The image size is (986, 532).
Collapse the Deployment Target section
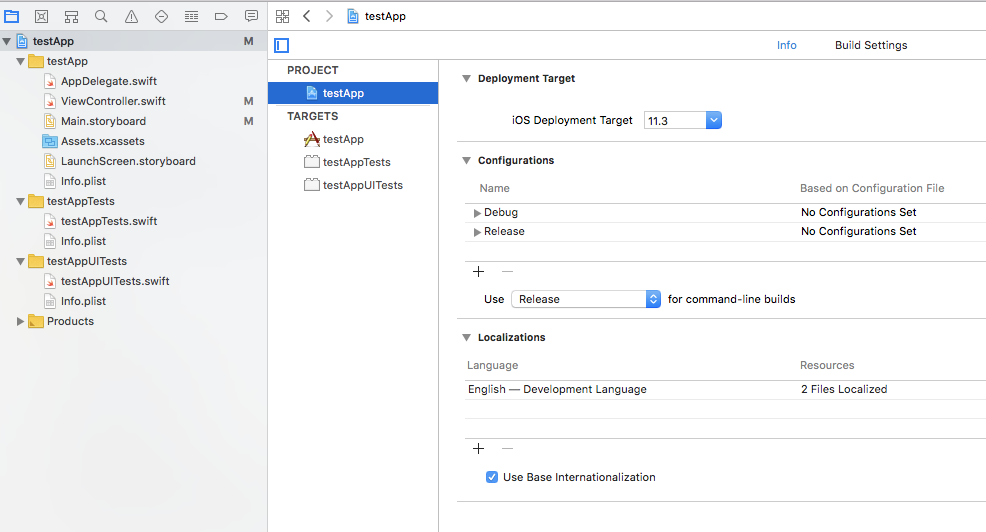click(x=467, y=79)
